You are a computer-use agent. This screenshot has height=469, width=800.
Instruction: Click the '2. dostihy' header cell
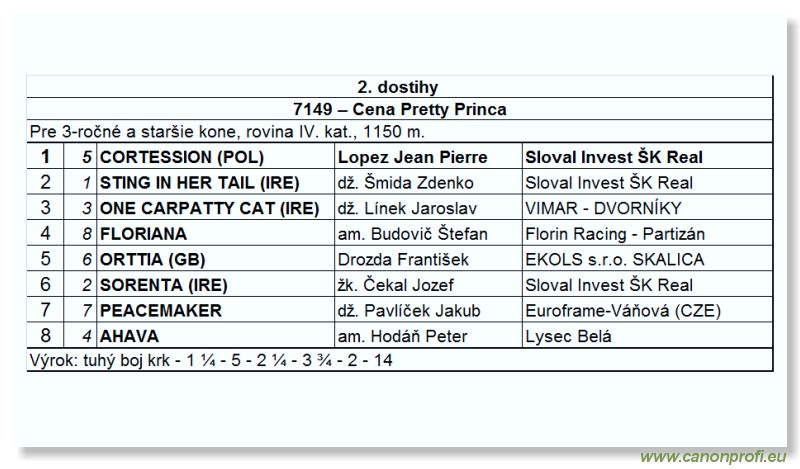coord(398,88)
